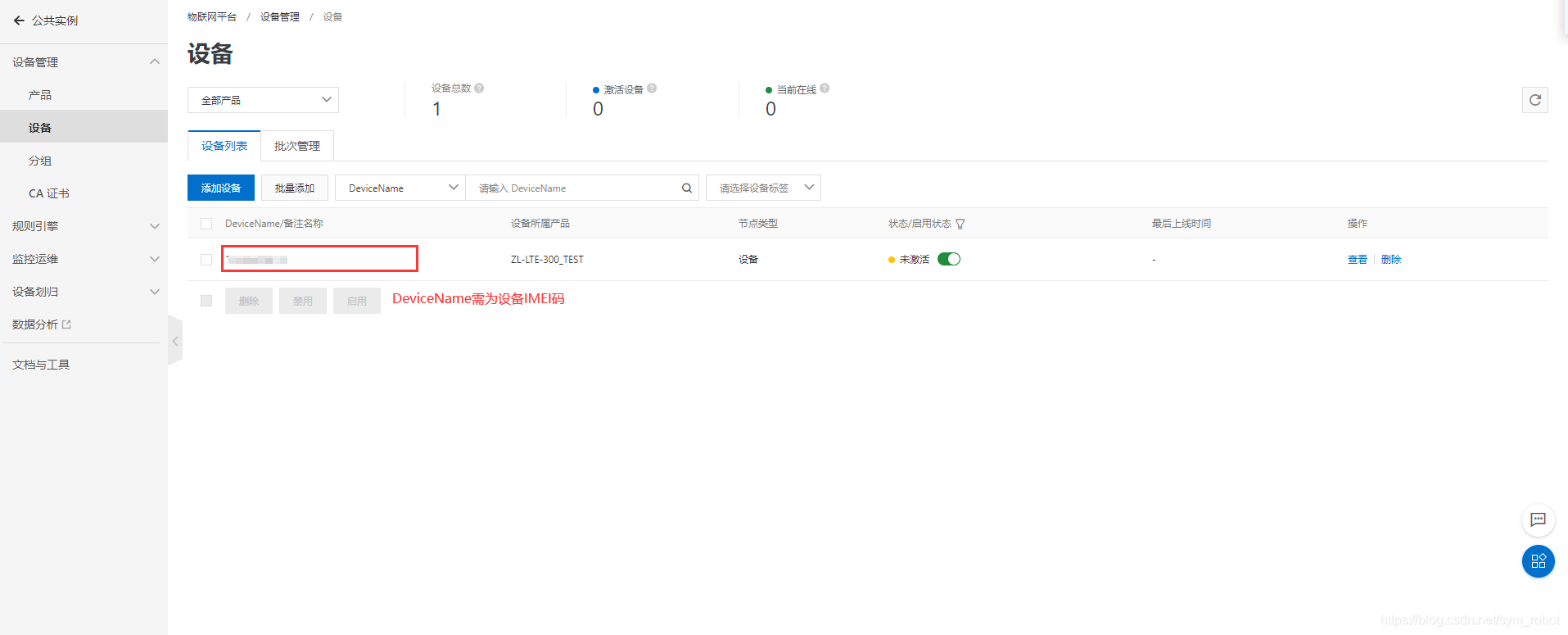This screenshot has width=1568, height=635.
Task: Switch to the 设备列表 tab
Action: tap(224, 146)
